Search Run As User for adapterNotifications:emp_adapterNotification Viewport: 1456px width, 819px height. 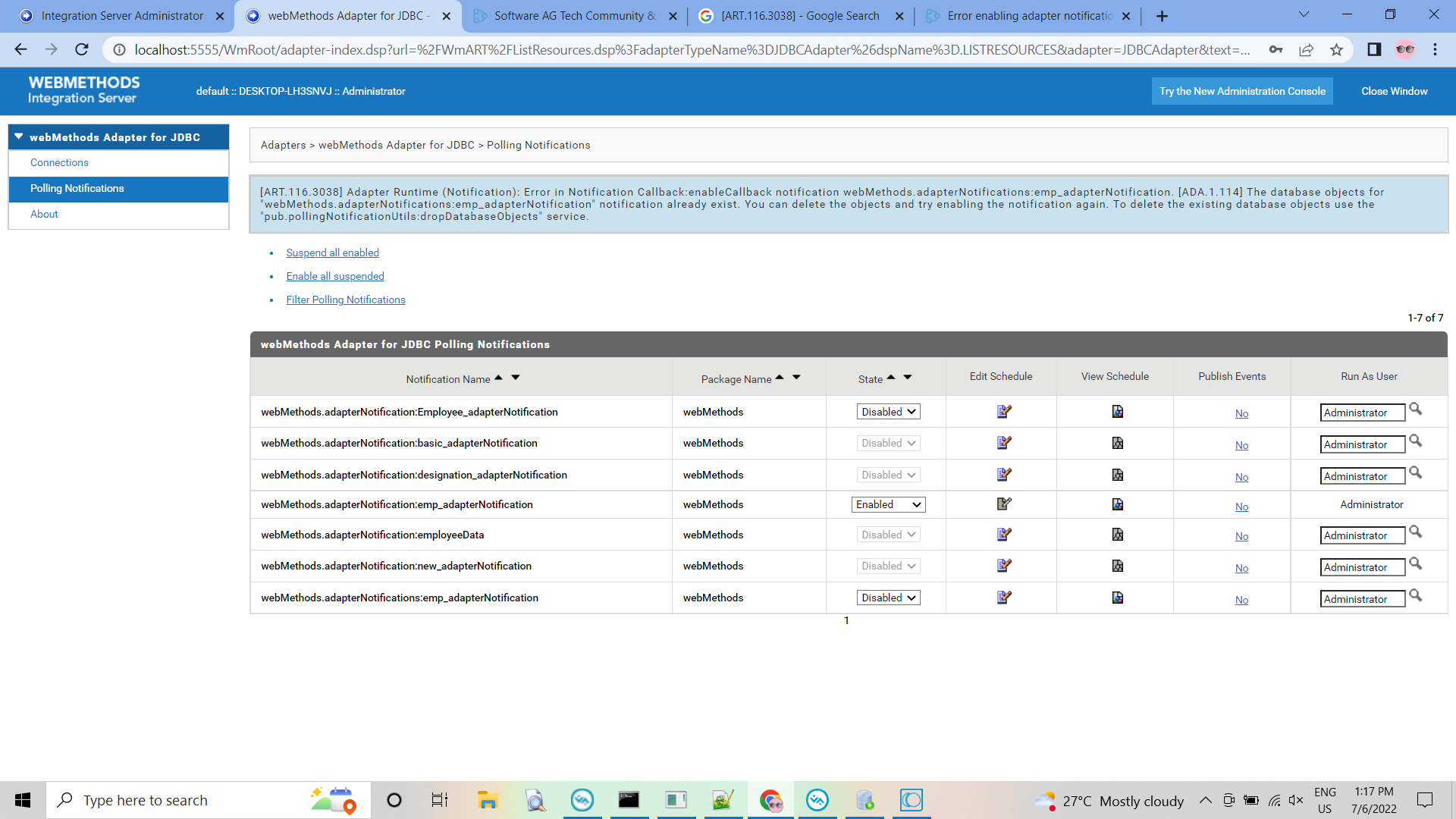[x=1415, y=596]
